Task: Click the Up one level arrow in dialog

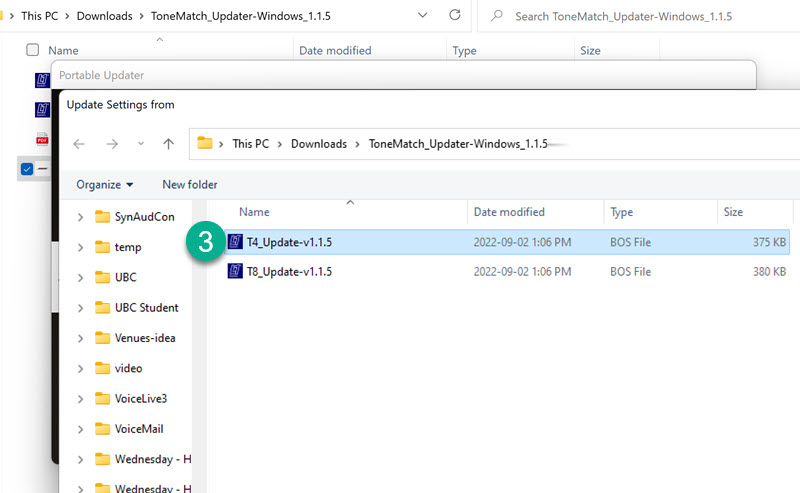Action: [x=169, y=144]
